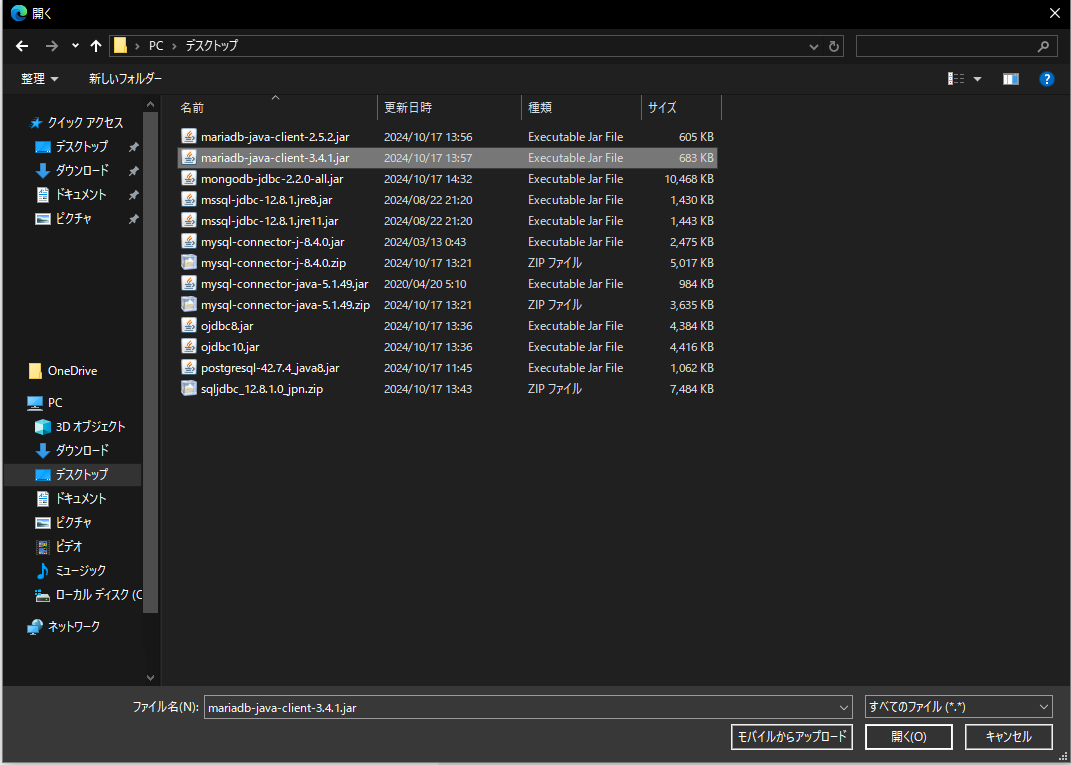Click the デスクトップ segment in address bar
The height and width of the screenshot is (765, 1071).
[212, 46]
